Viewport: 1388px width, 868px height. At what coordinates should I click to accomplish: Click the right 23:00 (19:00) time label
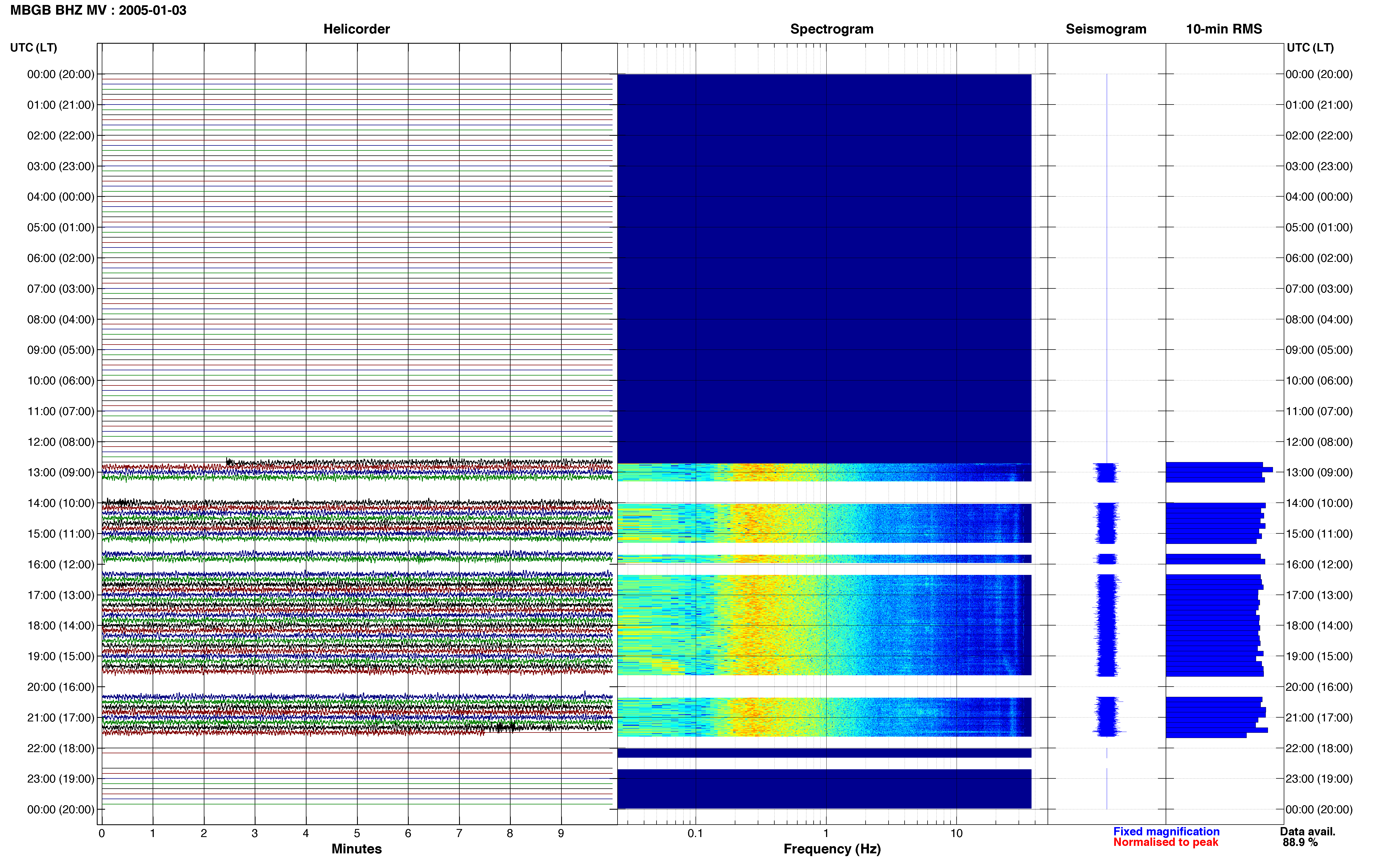click(x=1319, y=779)
